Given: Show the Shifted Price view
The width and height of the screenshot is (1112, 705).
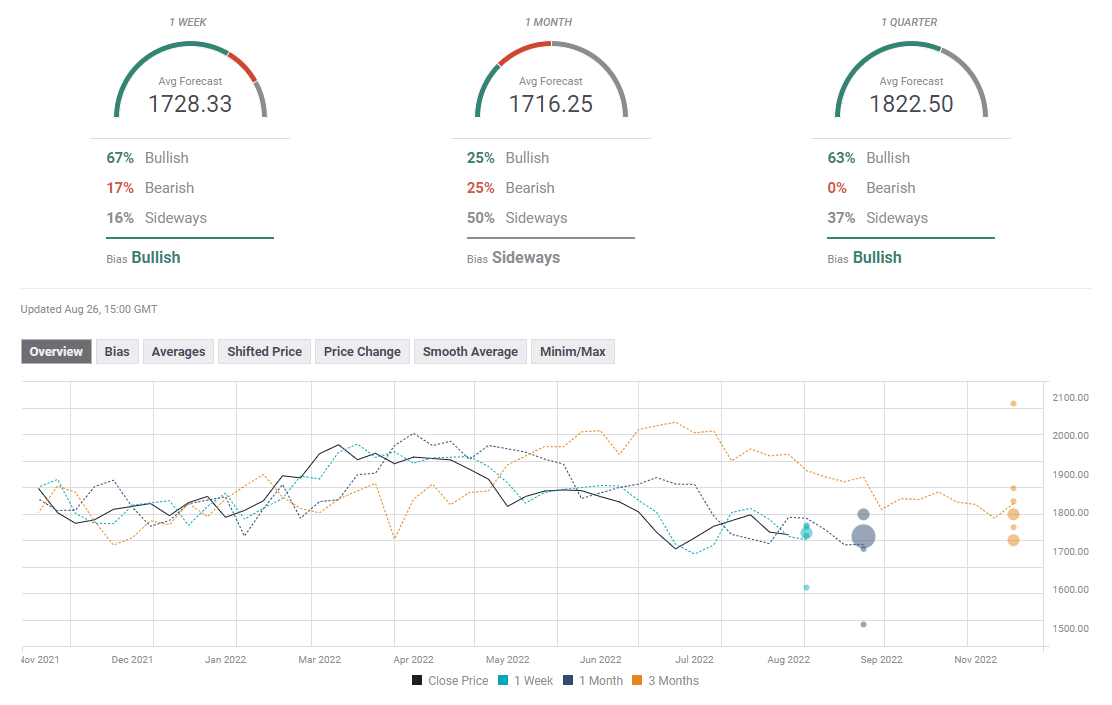Looking at the screenshot, I should (x=264, y=352).
